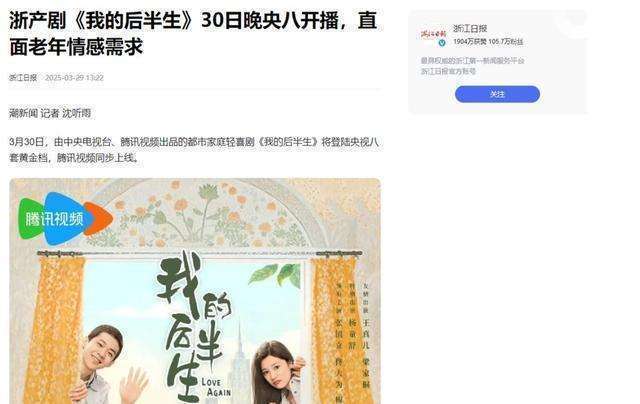The image size is (640, 404).
Task: Click the publish date 2025-03-29 13:22
Action: pos(74,78)
